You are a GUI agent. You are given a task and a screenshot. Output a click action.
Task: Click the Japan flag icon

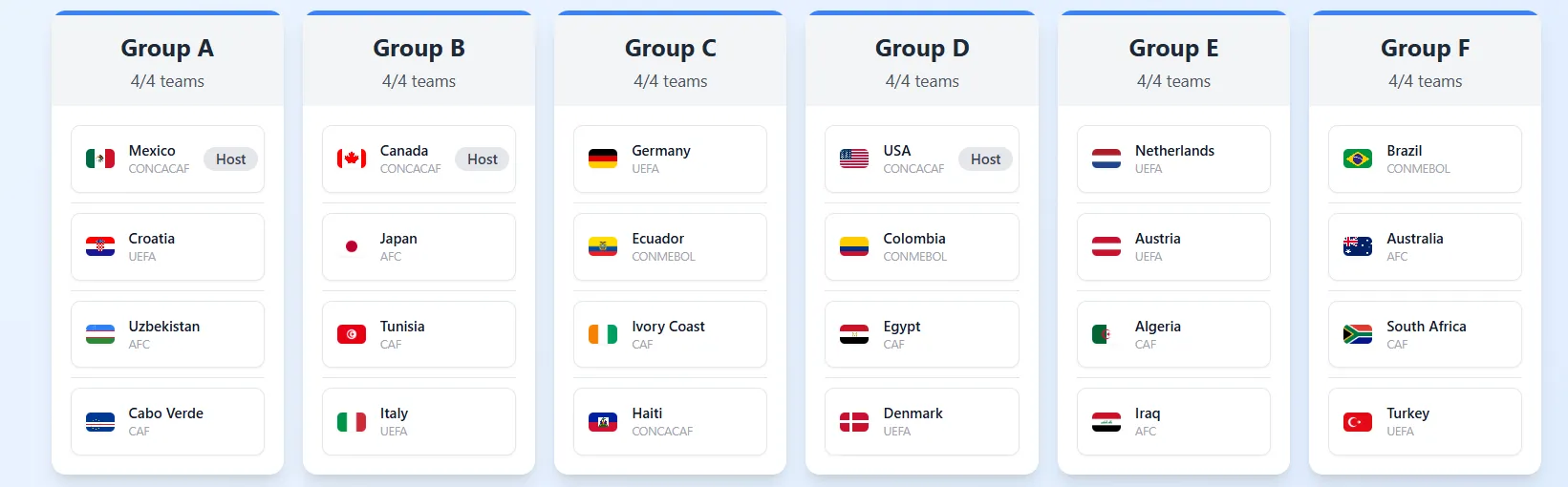(352, 246)
